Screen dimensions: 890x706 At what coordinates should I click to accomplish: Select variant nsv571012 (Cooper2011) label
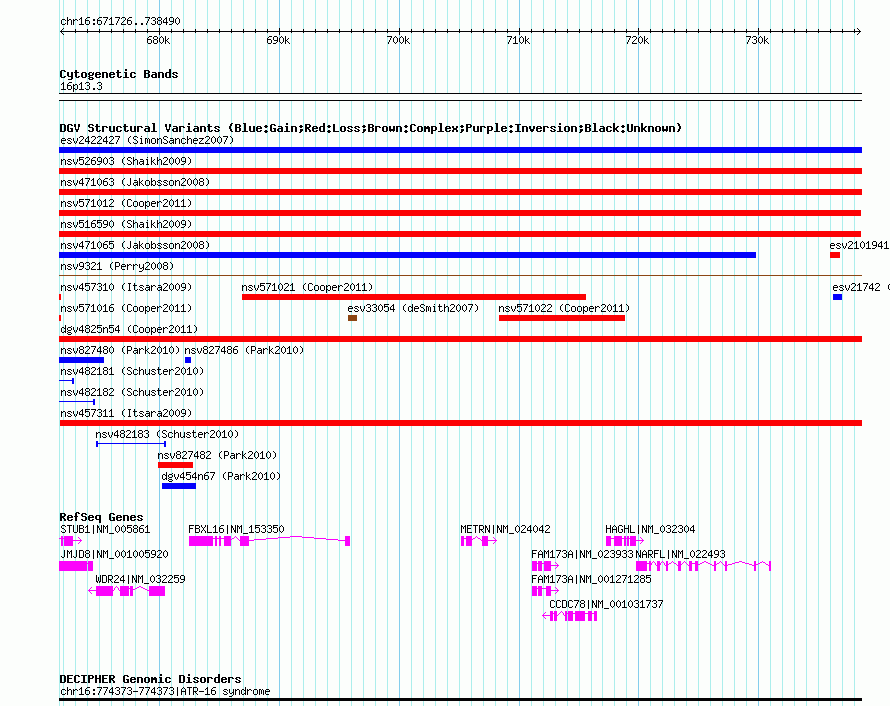(x=126, y=203)
